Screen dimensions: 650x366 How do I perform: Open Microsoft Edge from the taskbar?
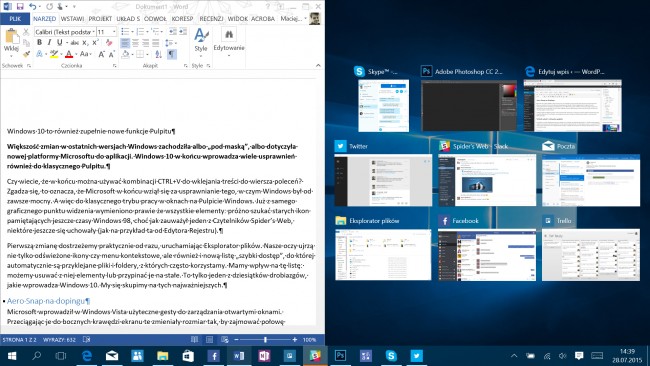87,356
